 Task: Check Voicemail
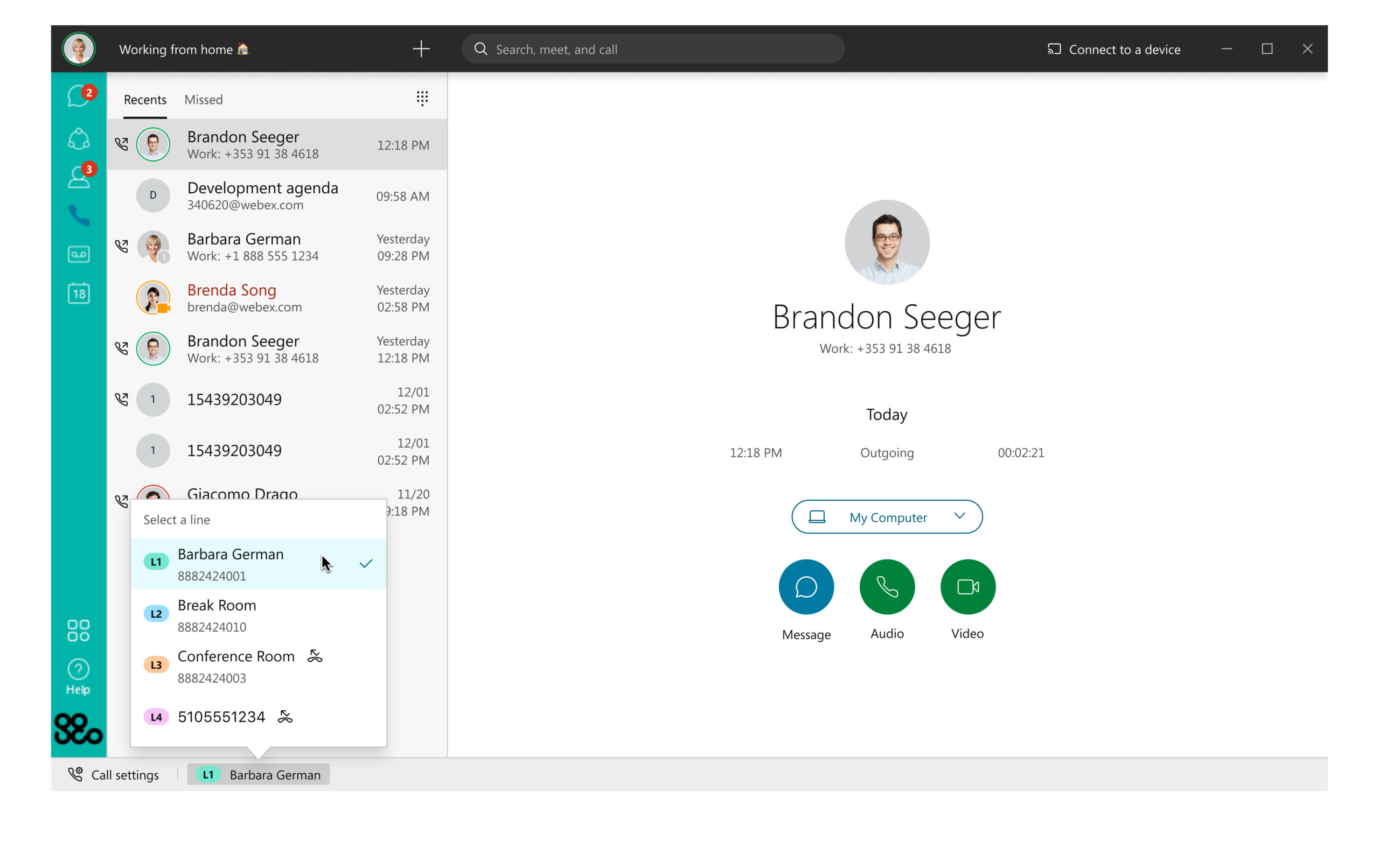click(x=79, y=254)
